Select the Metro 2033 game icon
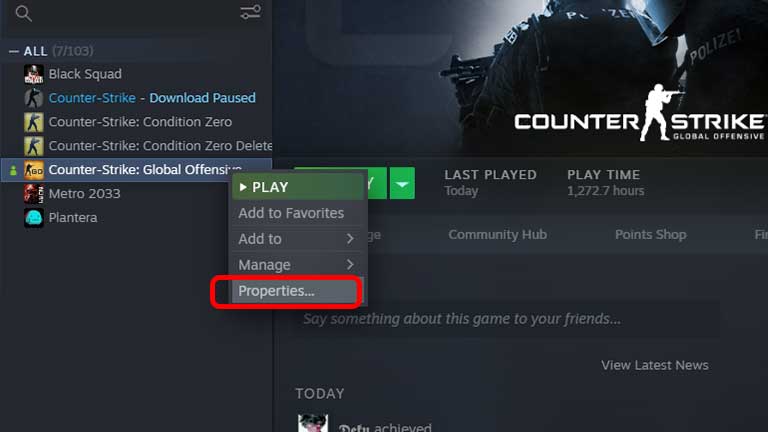This screenshot has height=432, width=768. point(34,194)
